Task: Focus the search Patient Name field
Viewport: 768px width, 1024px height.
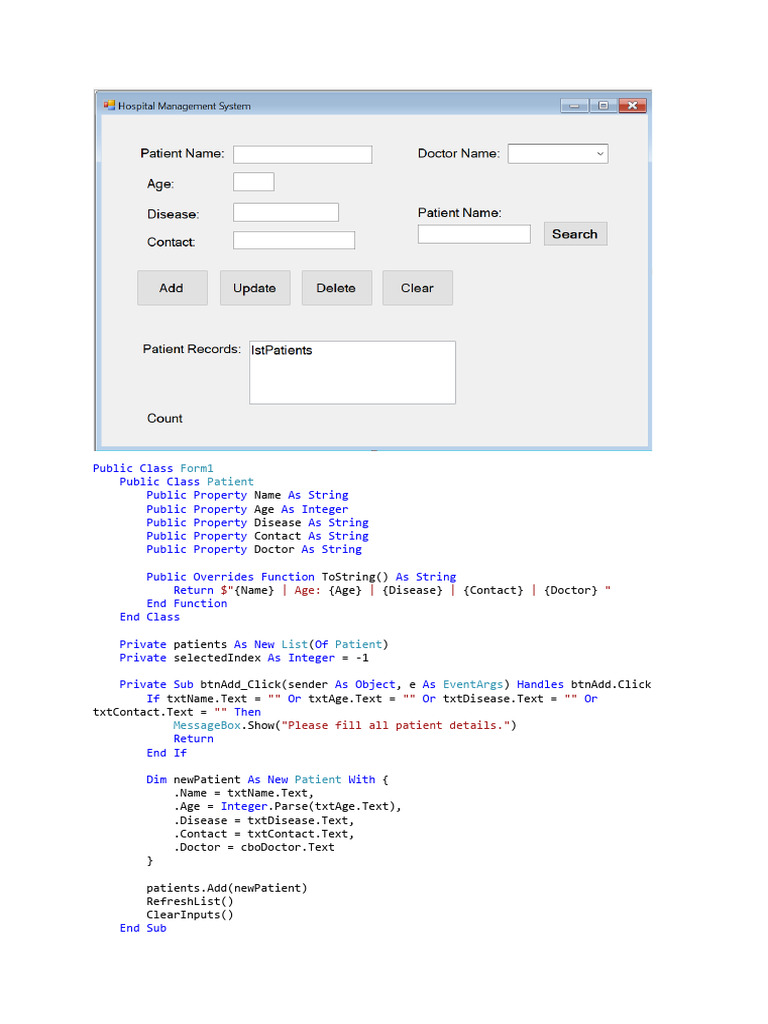Action: click(x=474, y=234)
